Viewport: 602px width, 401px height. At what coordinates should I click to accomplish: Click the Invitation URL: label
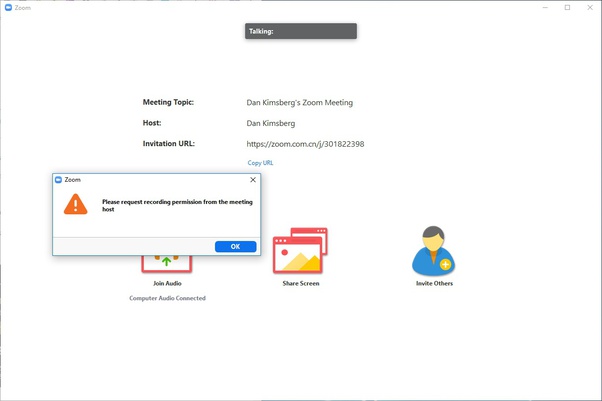[169, 144]
